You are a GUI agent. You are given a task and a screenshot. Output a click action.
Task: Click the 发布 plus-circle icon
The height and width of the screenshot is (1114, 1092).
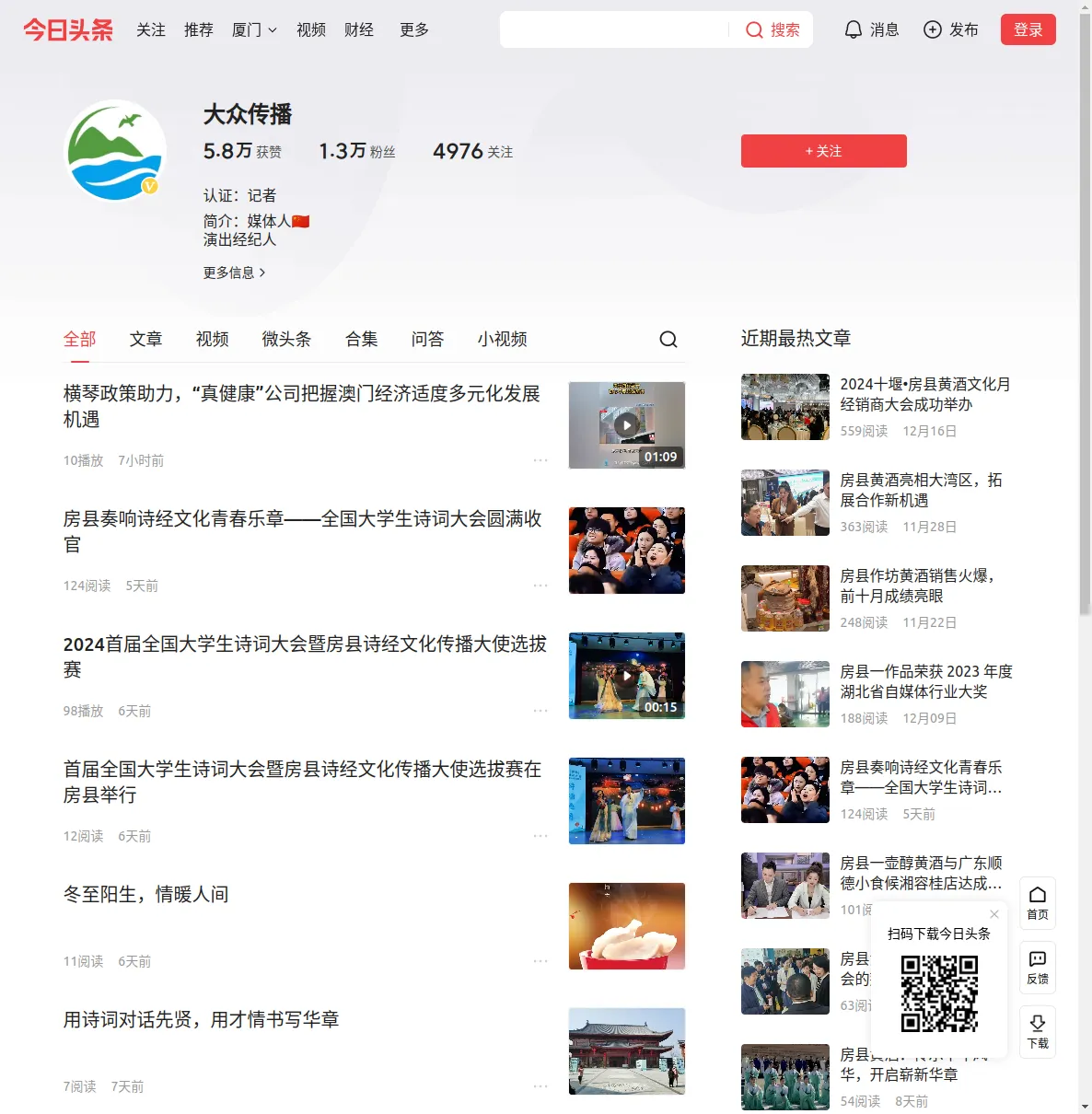point(933,29)
